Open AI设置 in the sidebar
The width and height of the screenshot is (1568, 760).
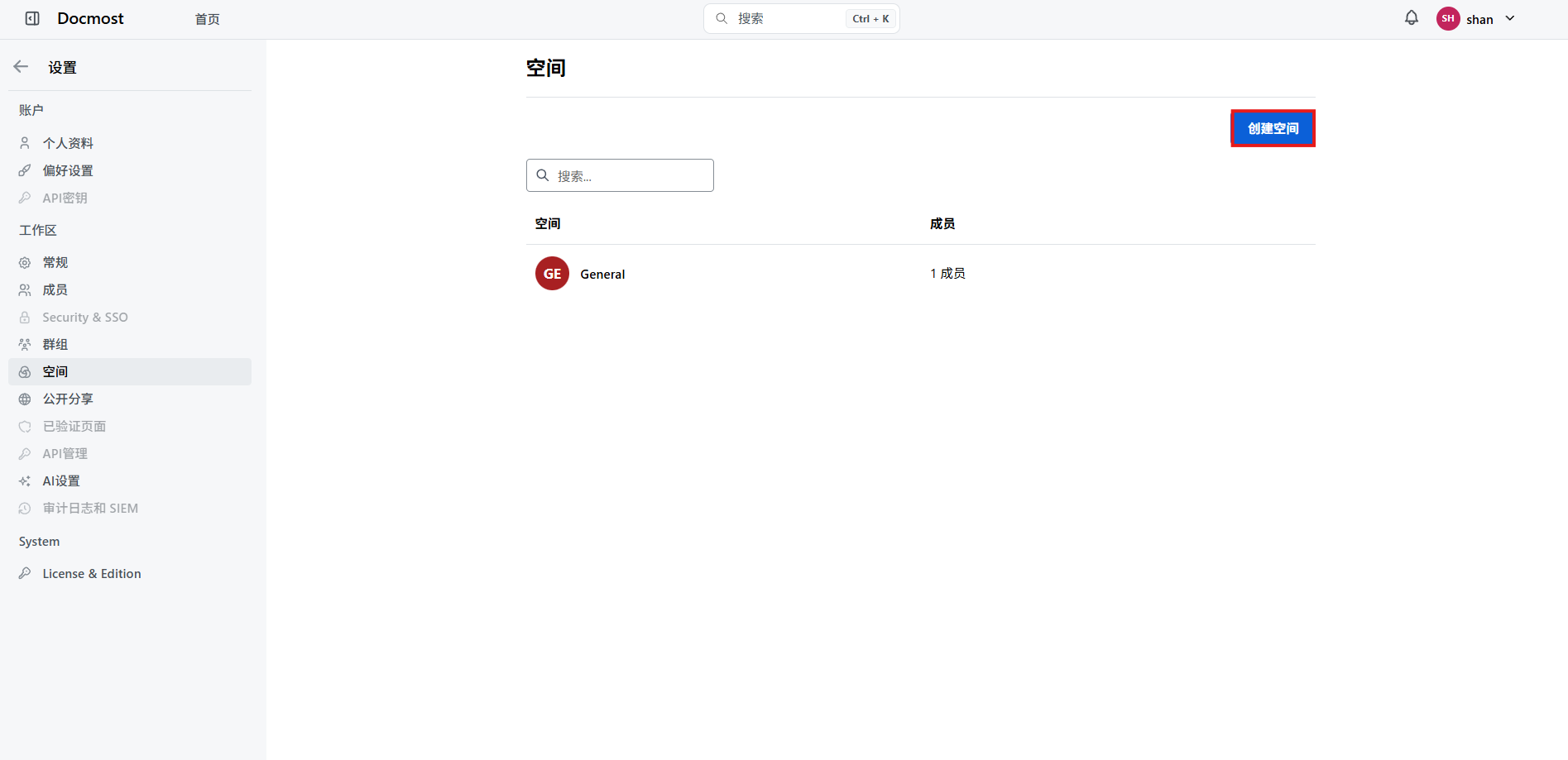click(130, 480)
